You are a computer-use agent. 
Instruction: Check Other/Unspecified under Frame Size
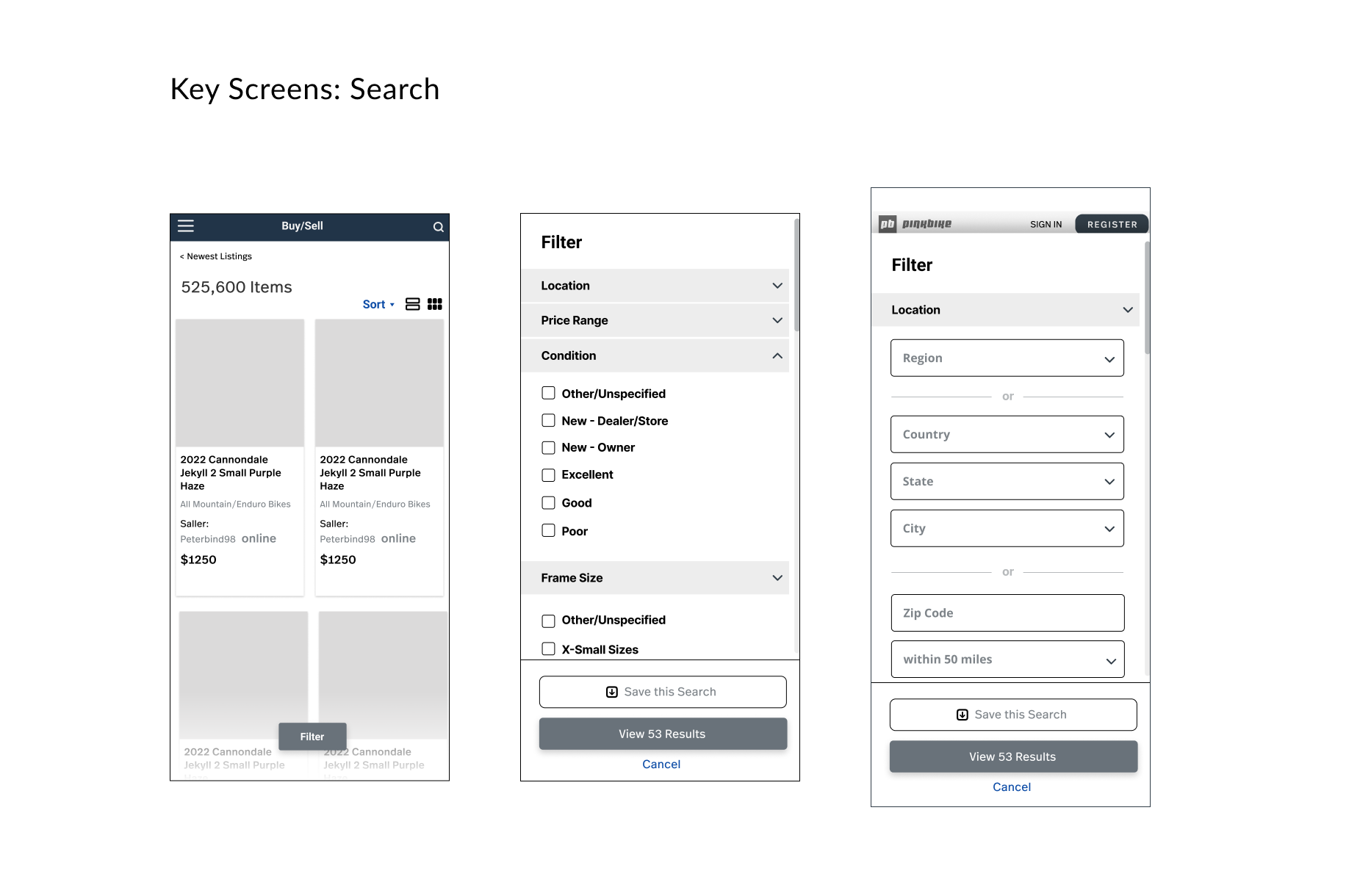click(548, 621)
